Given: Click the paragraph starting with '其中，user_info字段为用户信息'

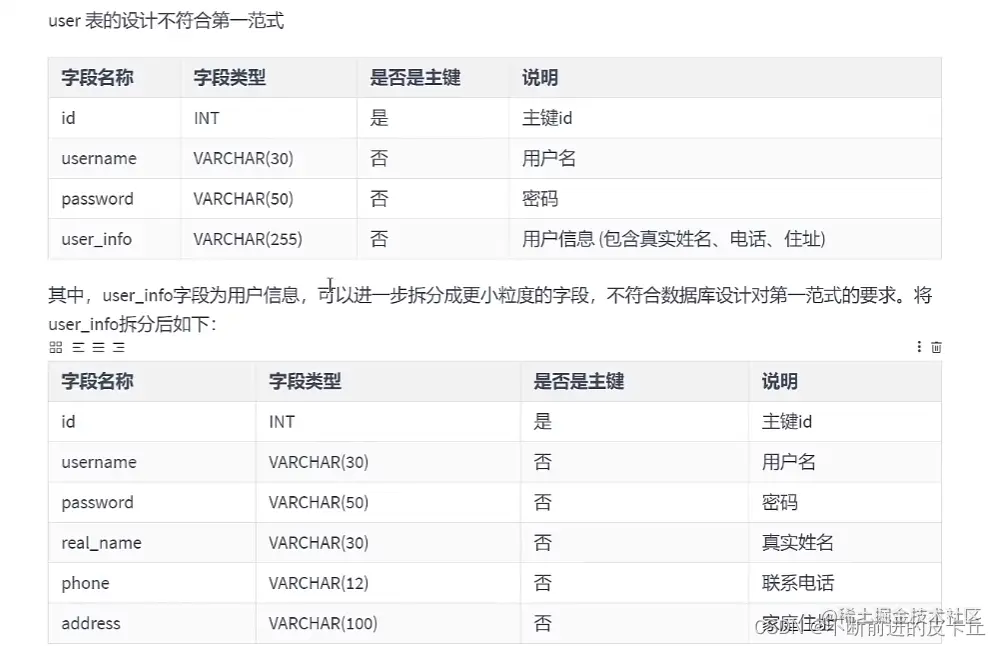Looking at the screenshot, I should pyautogui.click(x=490, y=310).
